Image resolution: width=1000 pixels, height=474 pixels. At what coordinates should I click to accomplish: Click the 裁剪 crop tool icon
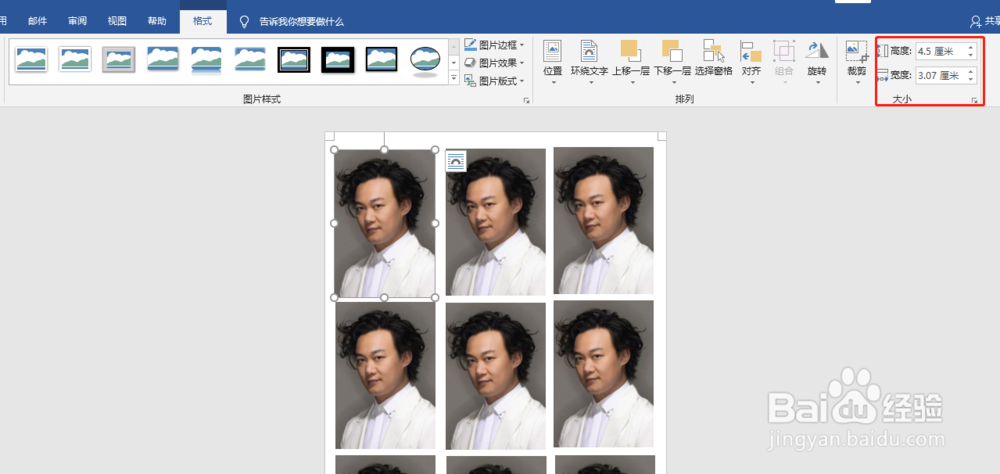(x=857, y=51)
